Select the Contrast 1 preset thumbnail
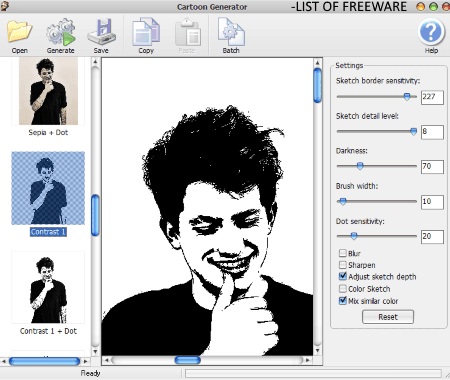The height and width of the screenshot is (380, 450). 48,188
